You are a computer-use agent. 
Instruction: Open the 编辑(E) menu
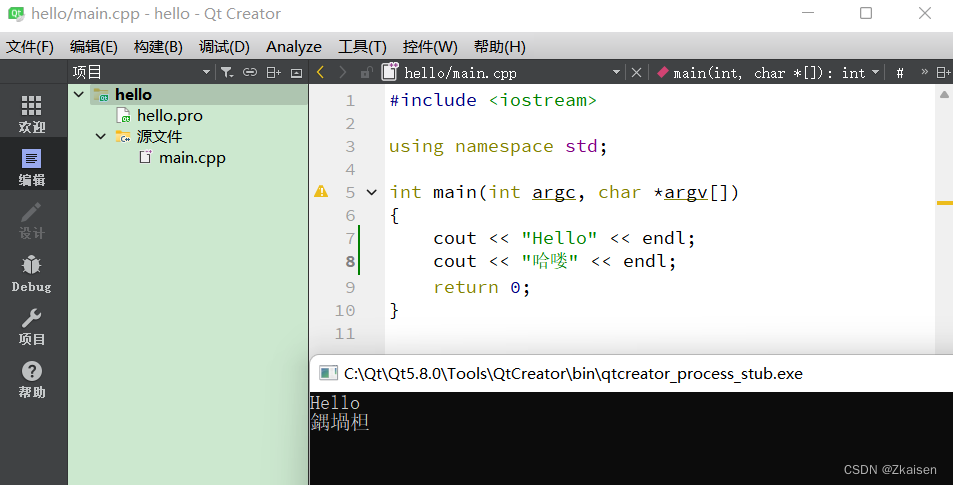(x=94, y=47)
